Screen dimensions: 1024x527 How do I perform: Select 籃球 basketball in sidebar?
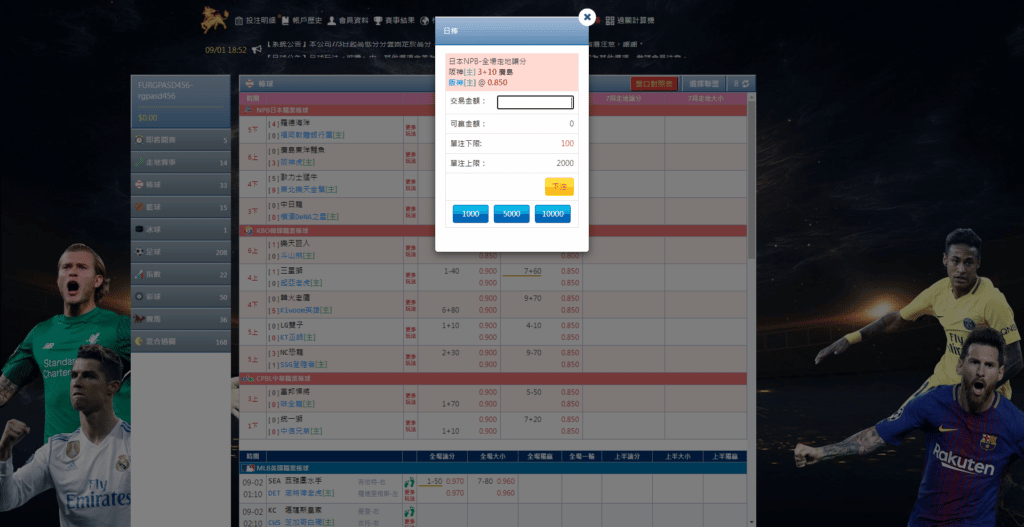coord(181,207)
